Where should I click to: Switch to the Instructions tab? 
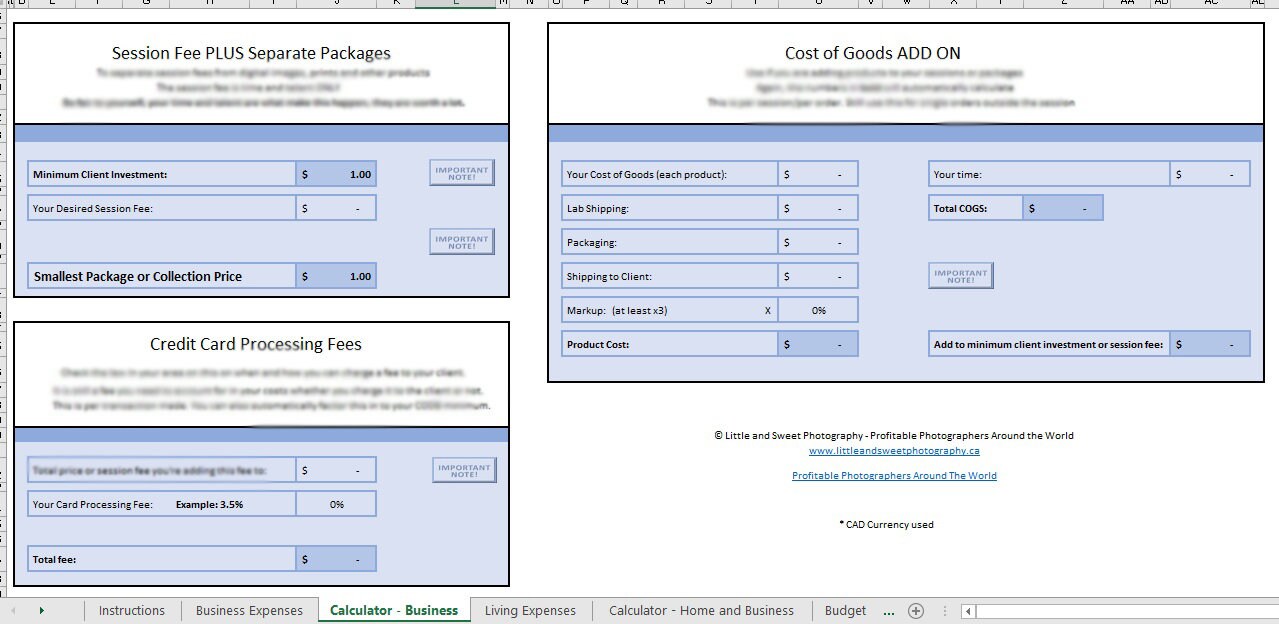[x=131, y=610]
